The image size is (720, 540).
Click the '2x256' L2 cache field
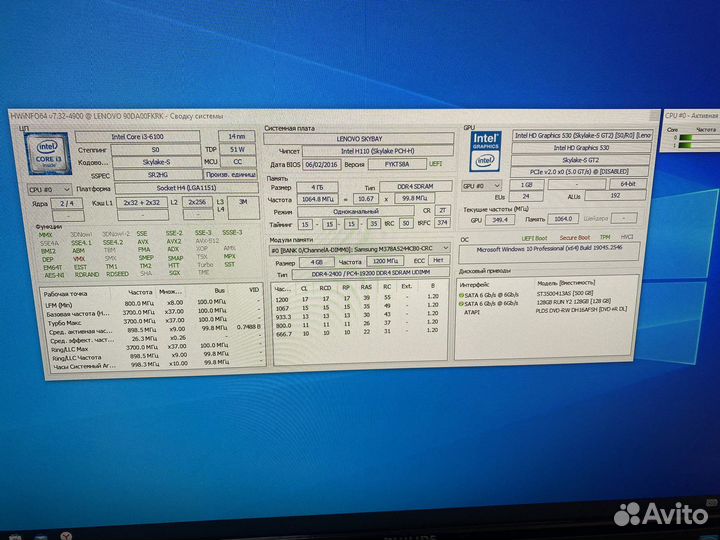197,202
